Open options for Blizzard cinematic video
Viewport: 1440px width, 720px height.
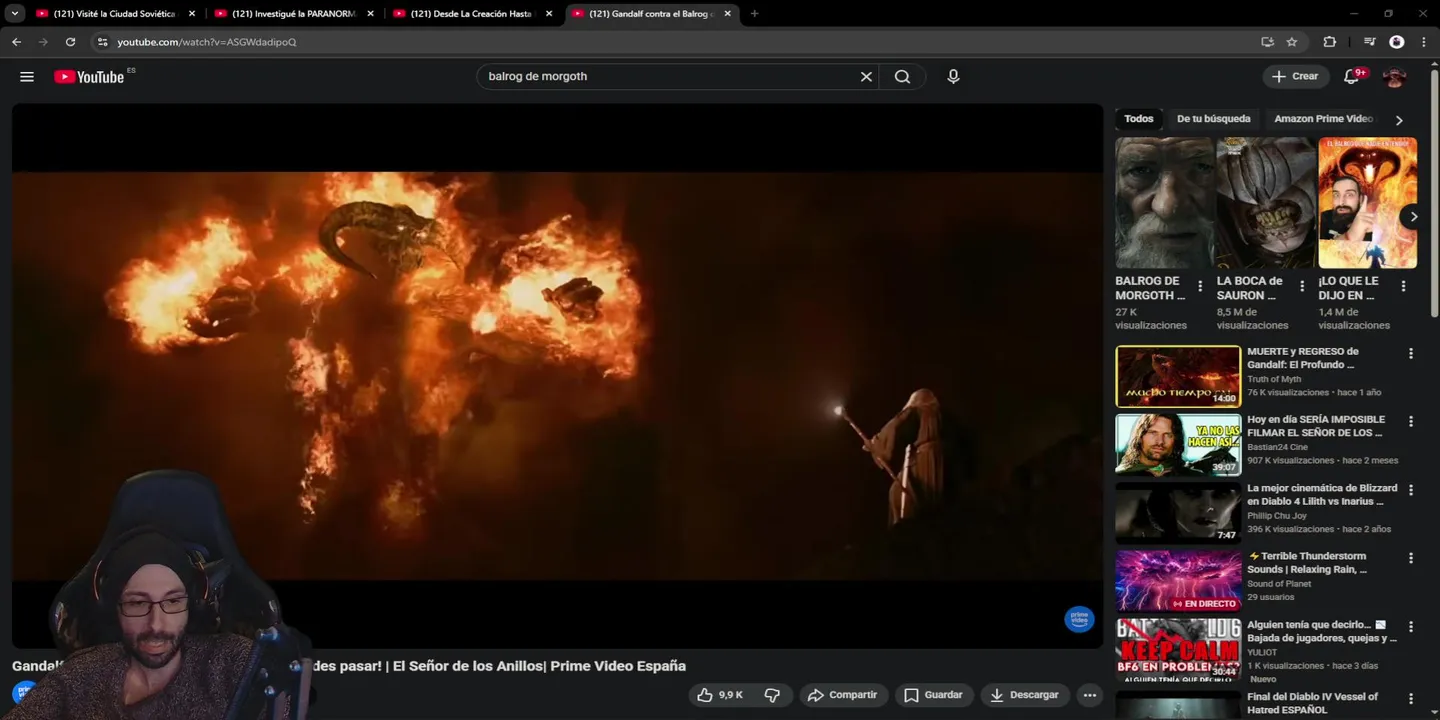click(x=1411, y=490)
